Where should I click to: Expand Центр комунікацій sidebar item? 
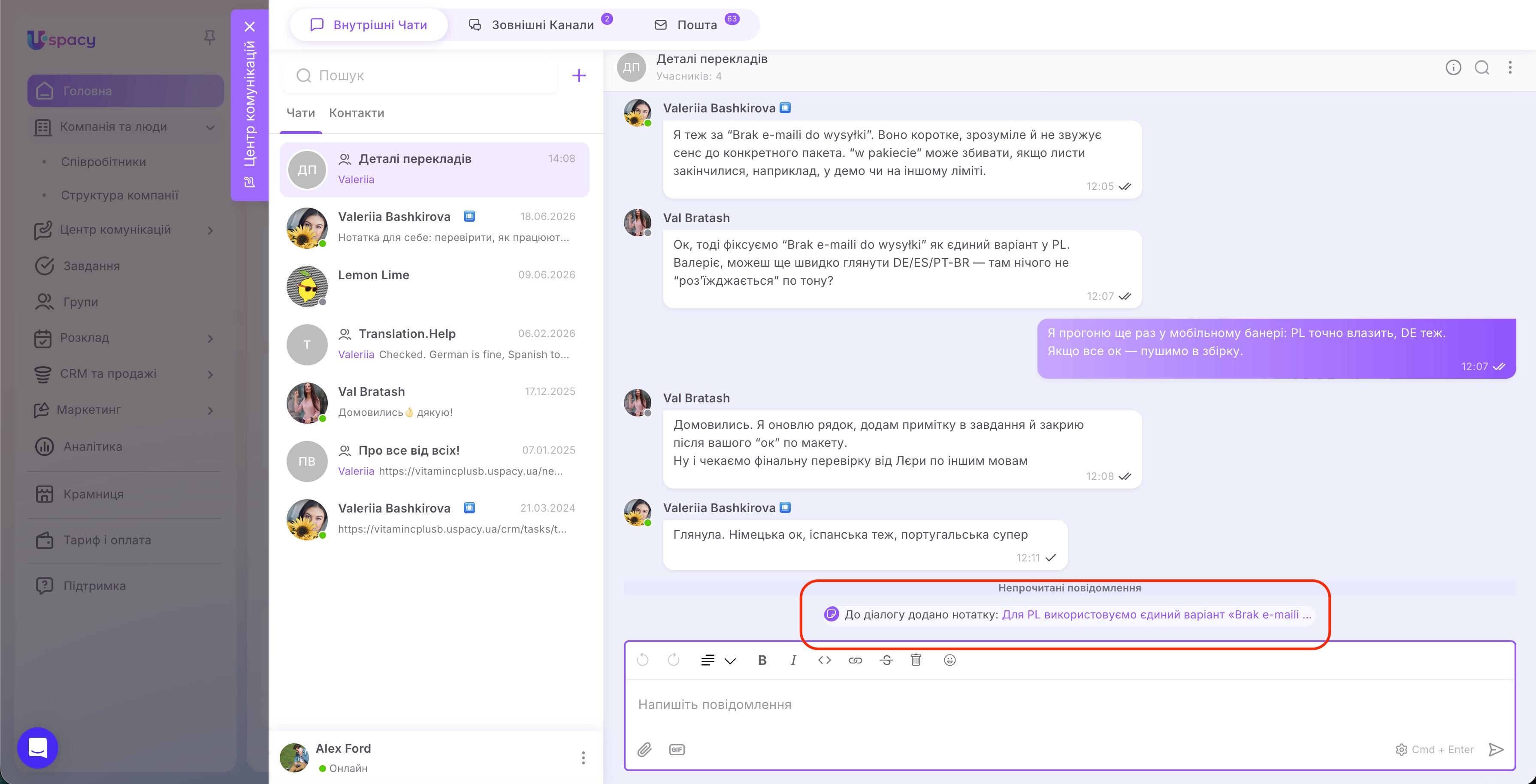[x=210, y=230]
